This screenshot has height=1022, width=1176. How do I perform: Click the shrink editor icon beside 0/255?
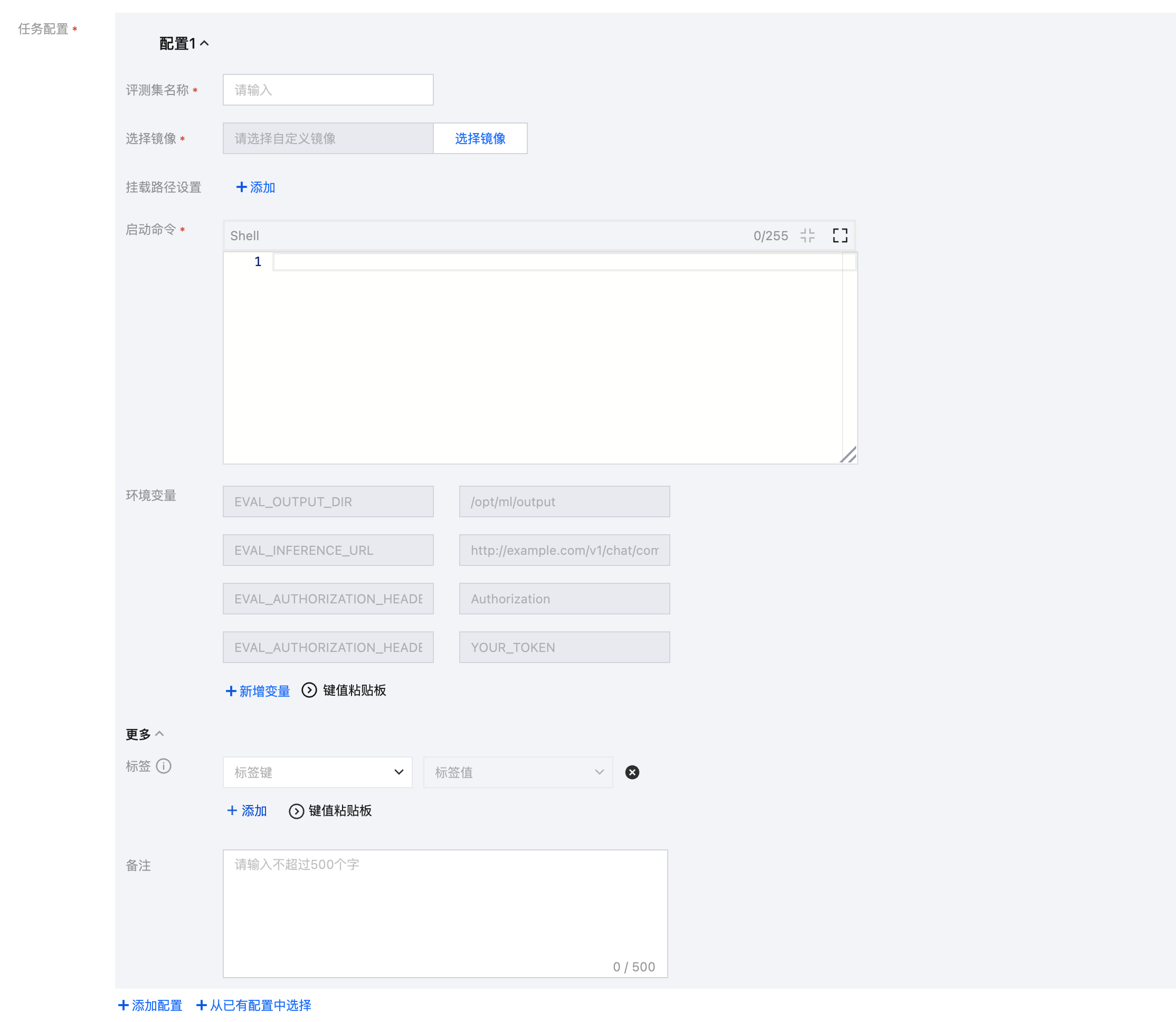pyautogui.click(x=807, y=235)
